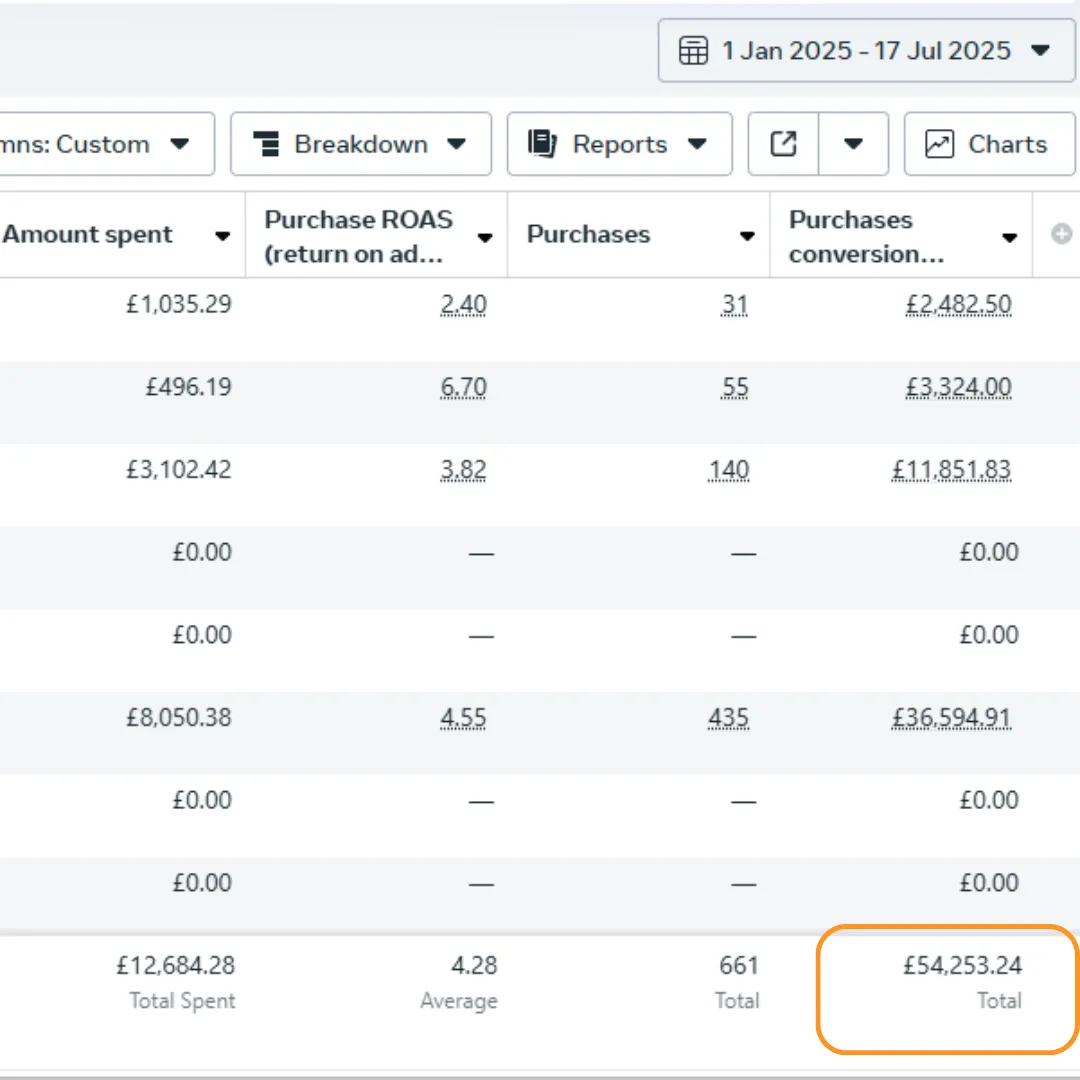Click total conversion value £54,253.24
Screen dimensions: 1080x1080
[x=963, y=966]
